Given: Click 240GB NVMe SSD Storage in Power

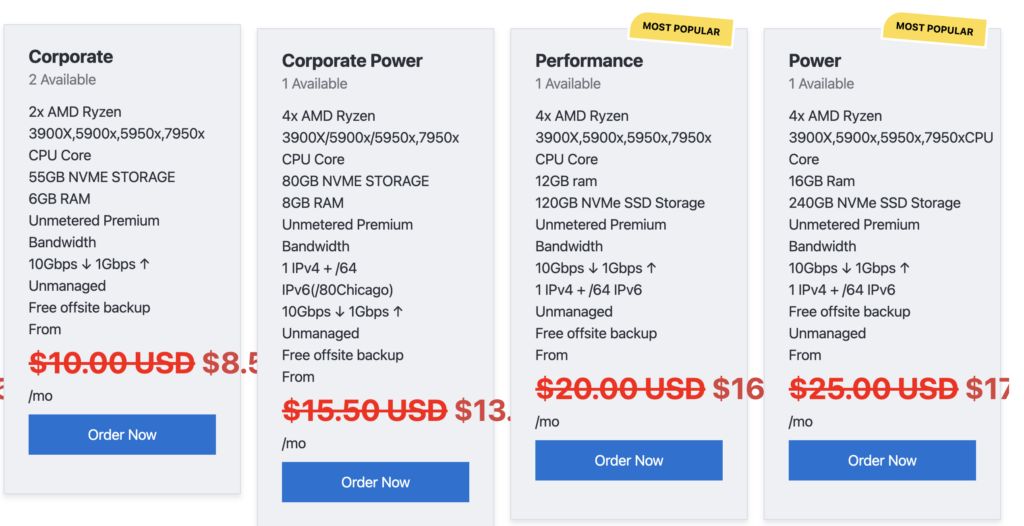Looking at the screenshot, I should (874, 203).
